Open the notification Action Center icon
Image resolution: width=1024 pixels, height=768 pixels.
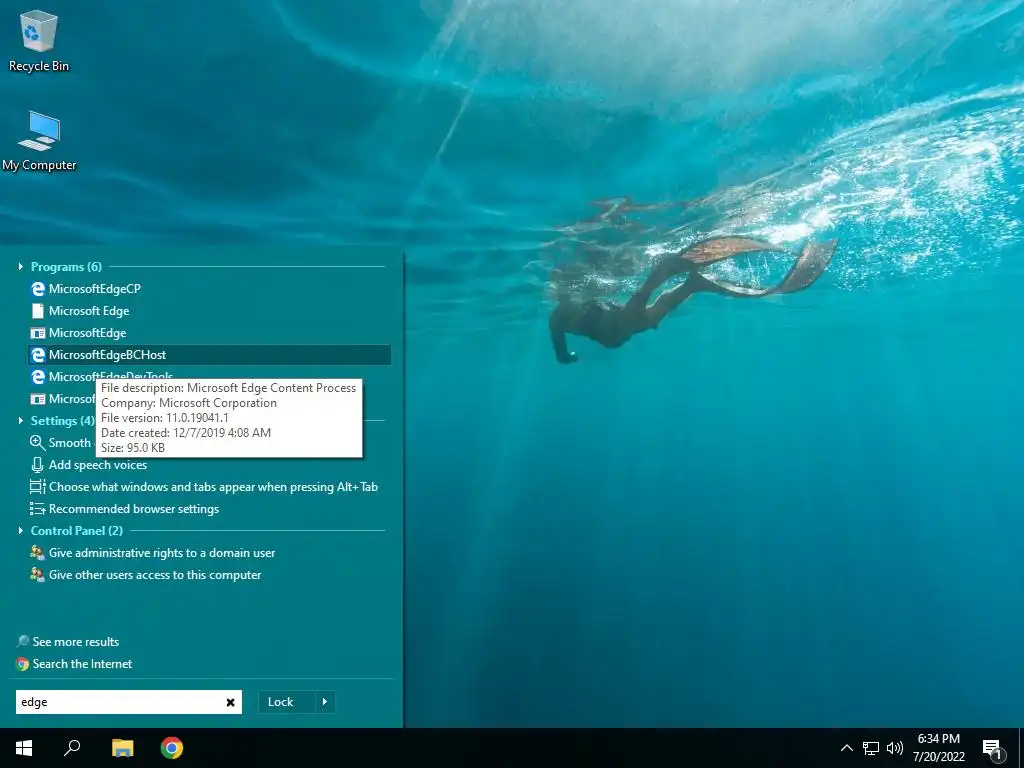[x=993, y=749]
